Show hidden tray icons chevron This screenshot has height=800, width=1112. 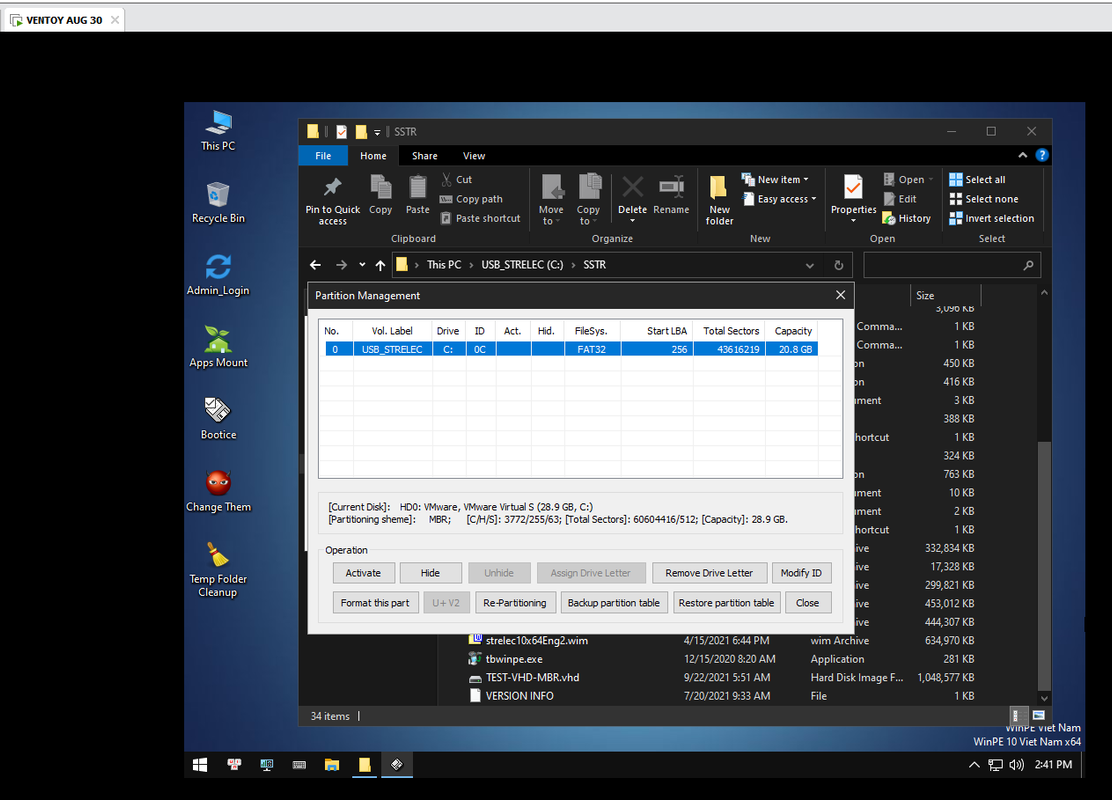(974, 765)
